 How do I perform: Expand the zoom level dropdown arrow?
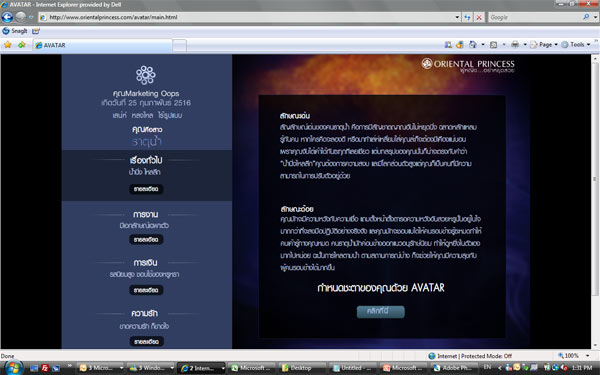coord(587,356)
